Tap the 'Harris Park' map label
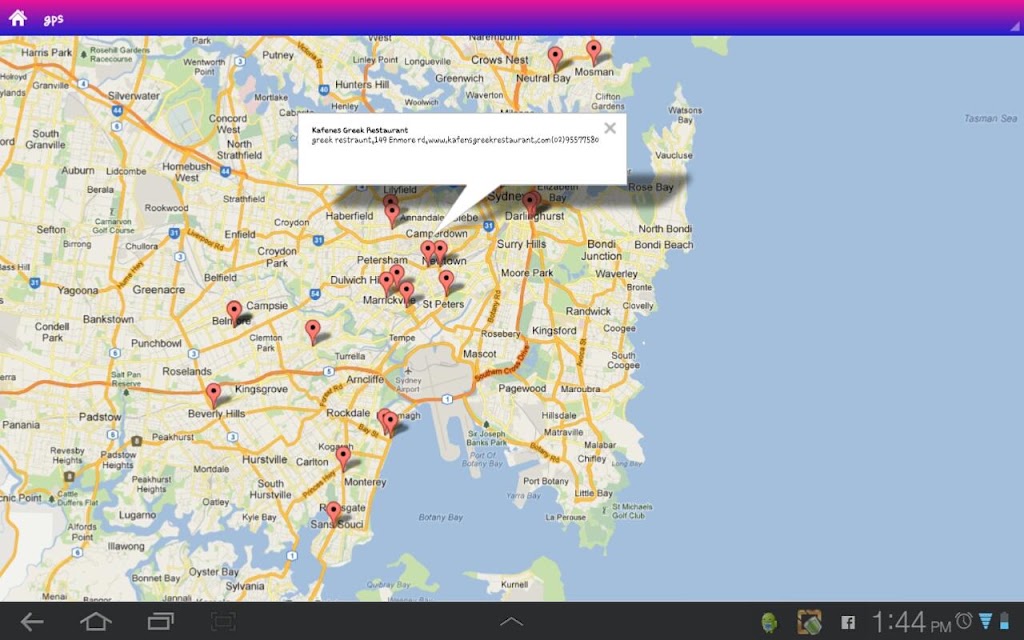The width and height of the screenshot is (1024, 640). [x=46, y=52]
